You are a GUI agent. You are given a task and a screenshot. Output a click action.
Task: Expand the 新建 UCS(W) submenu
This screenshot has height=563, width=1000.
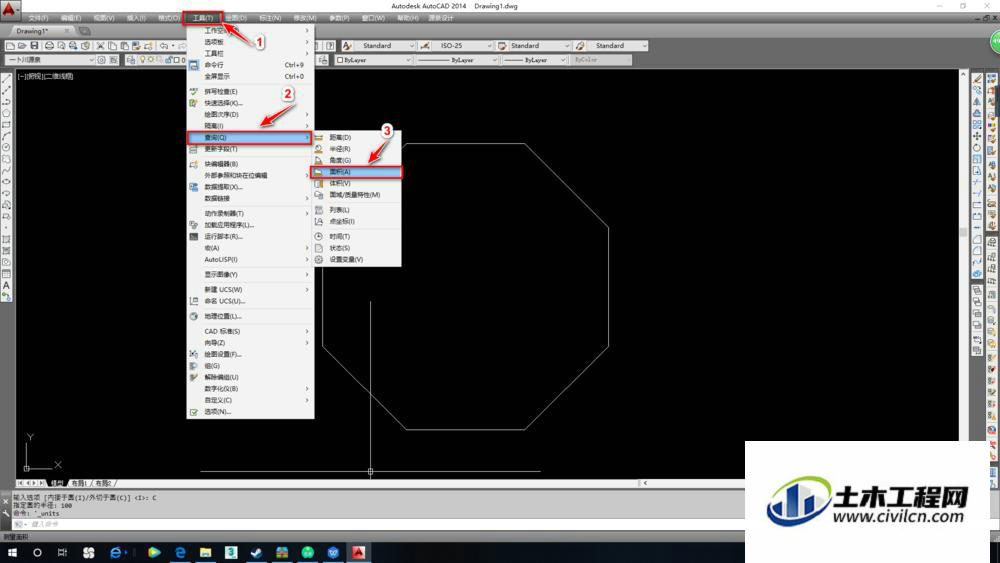[250, 289]
